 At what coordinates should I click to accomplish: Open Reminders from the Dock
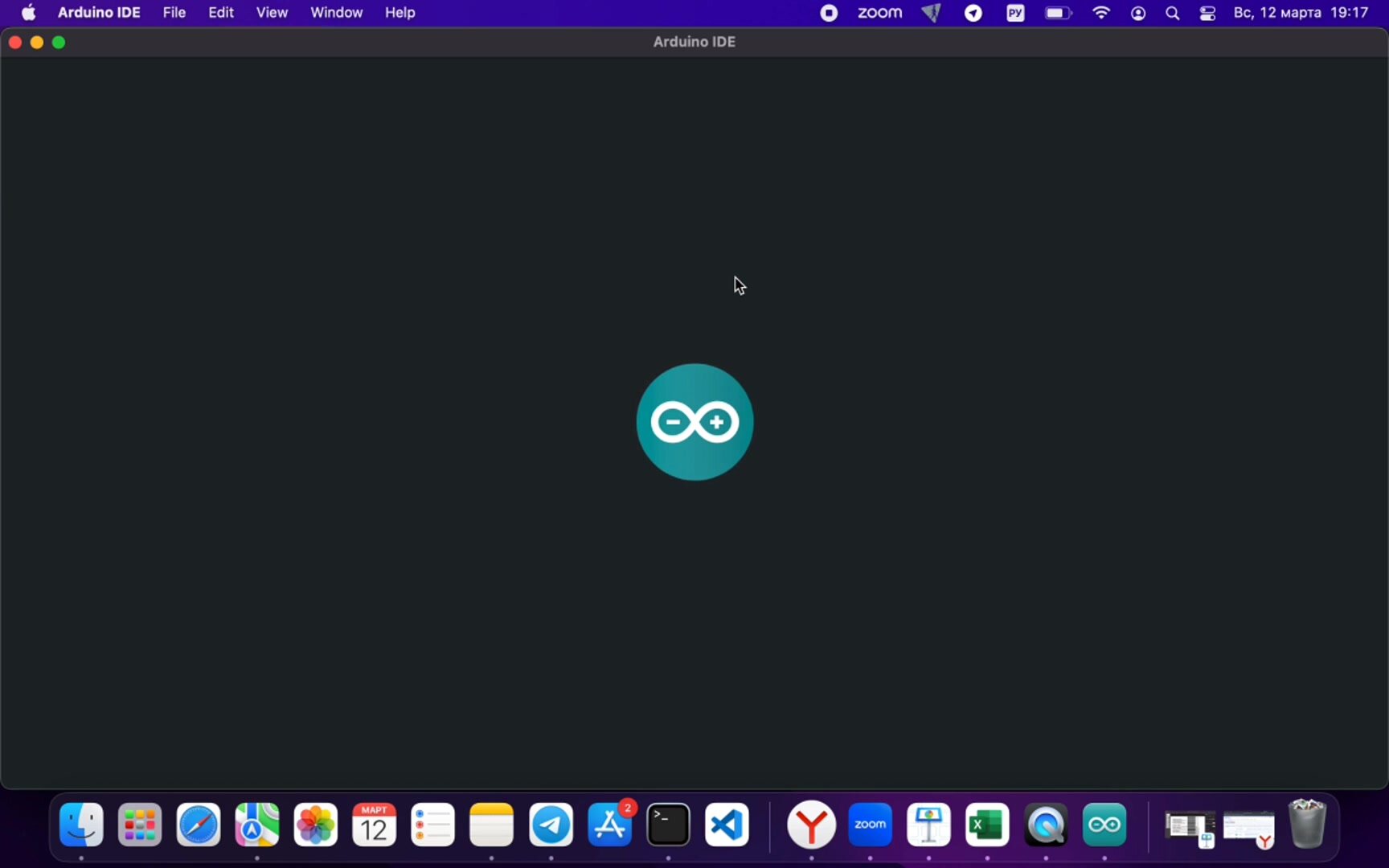click(433, 825)
